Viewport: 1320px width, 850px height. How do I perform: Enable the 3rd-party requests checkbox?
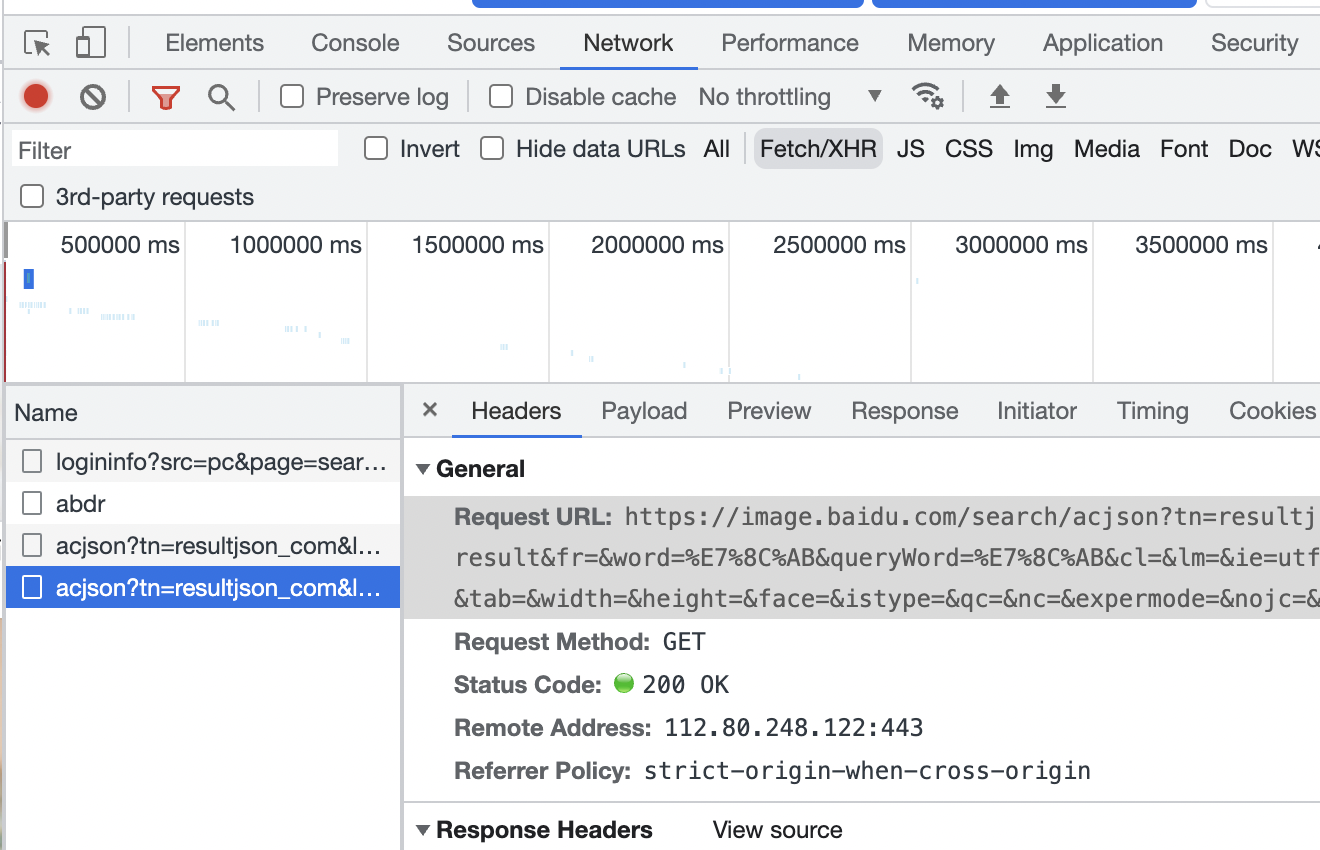(33, 197)
